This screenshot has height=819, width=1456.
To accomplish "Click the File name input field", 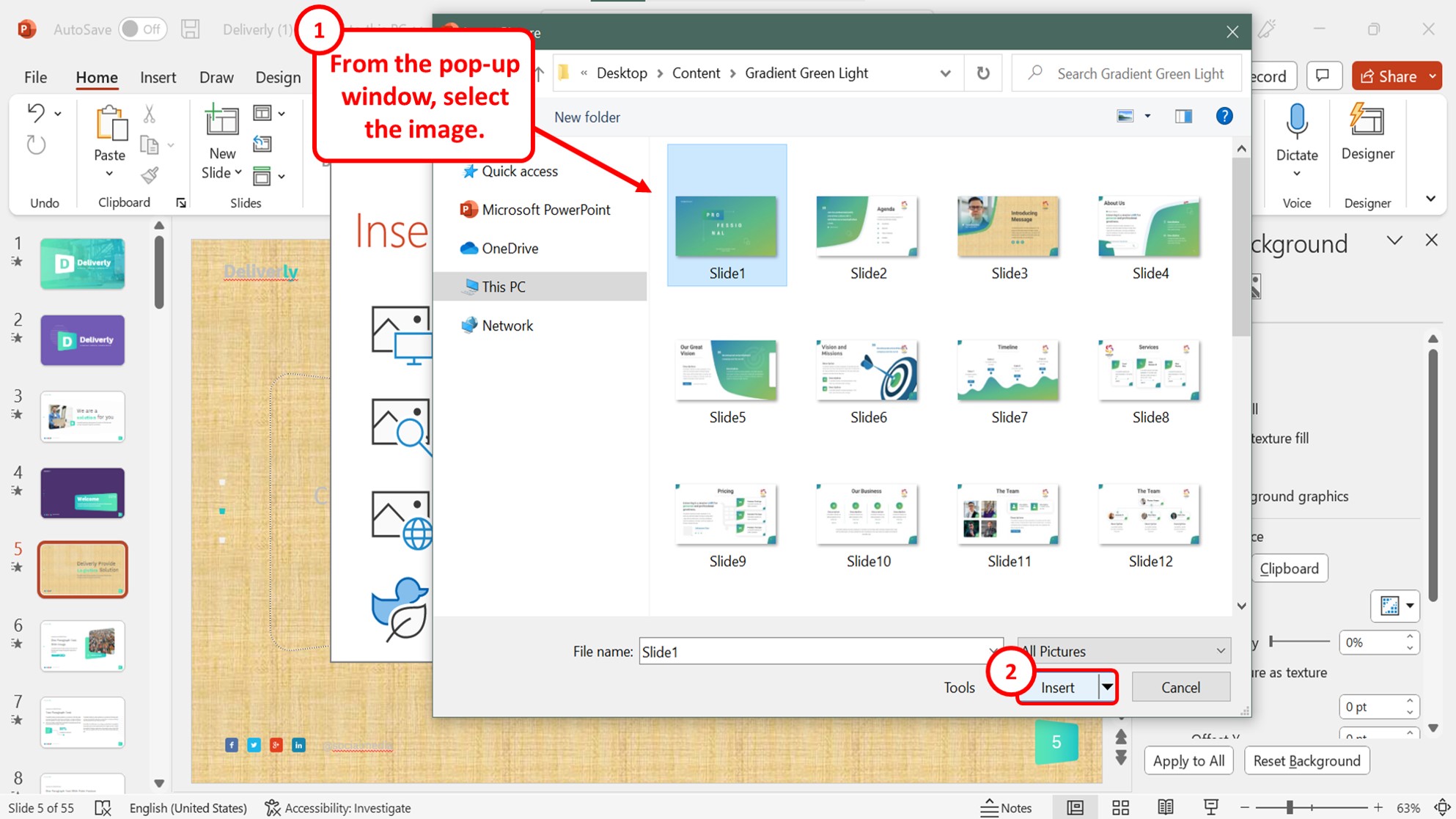I will [820, 651].
